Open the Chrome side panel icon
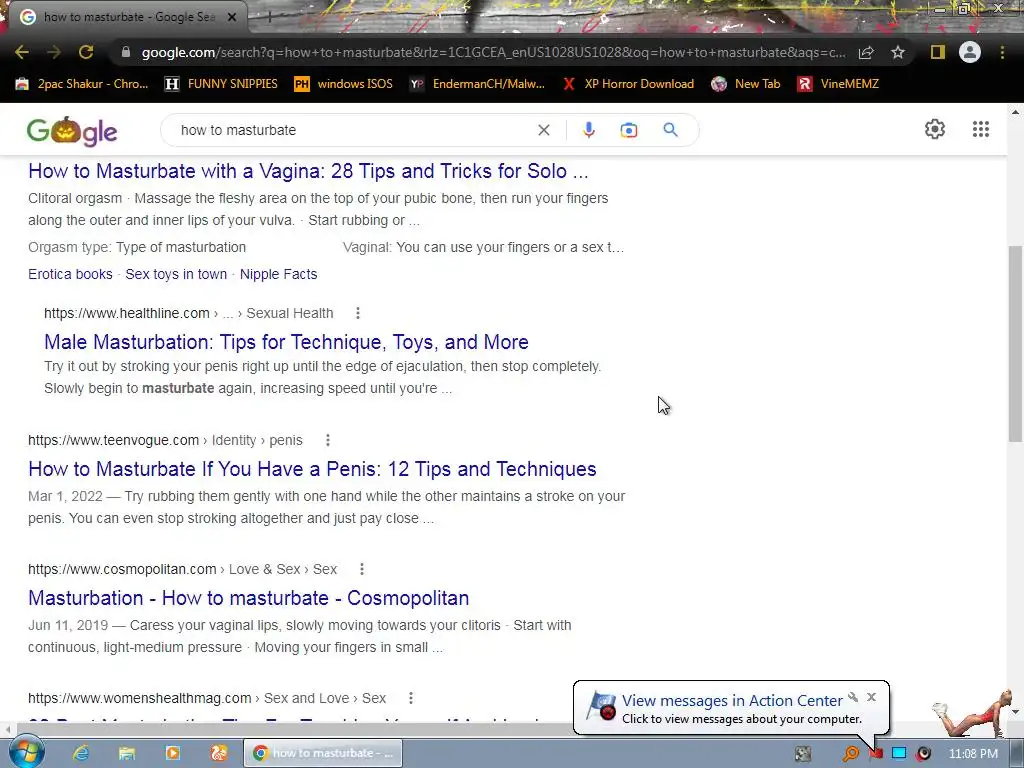The image size is (1024, 768). point(938,52)
